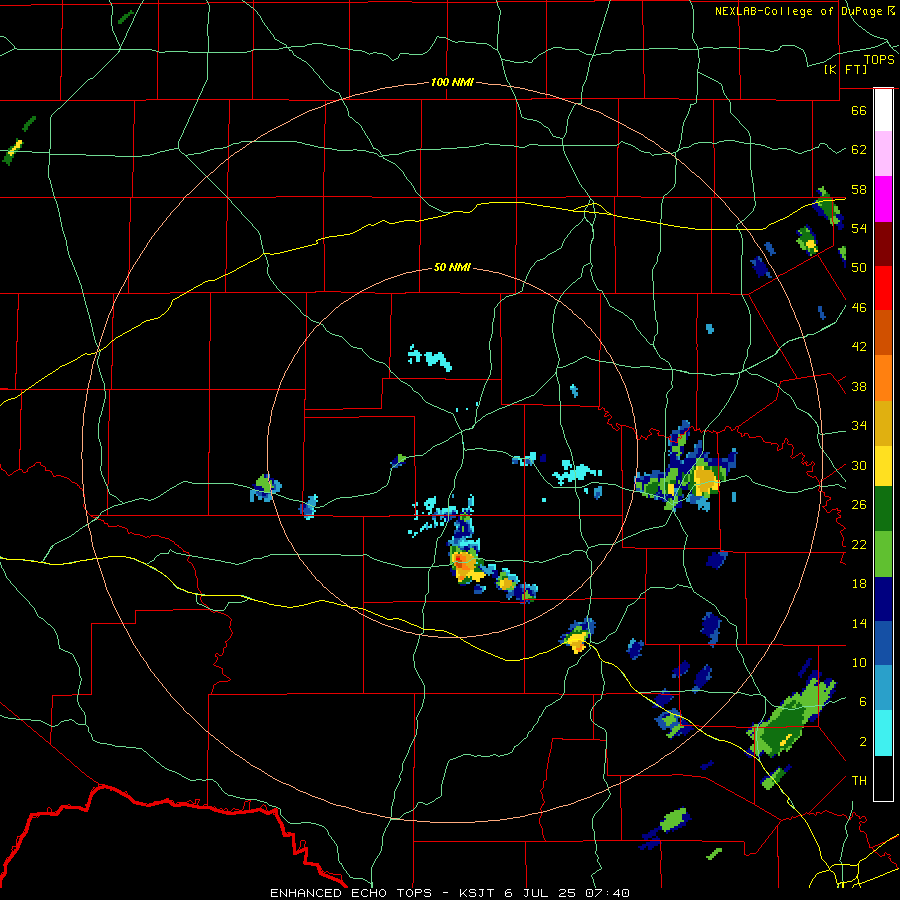Click the light pink legend swatch
The height and width of the screenshot is (900, 900).
[883, 154]
